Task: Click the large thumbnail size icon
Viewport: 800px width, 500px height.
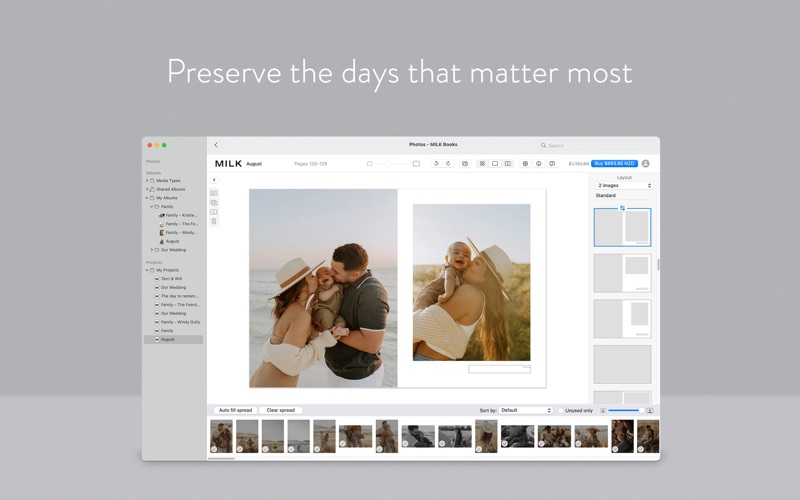Action: (x=649, y=411)
